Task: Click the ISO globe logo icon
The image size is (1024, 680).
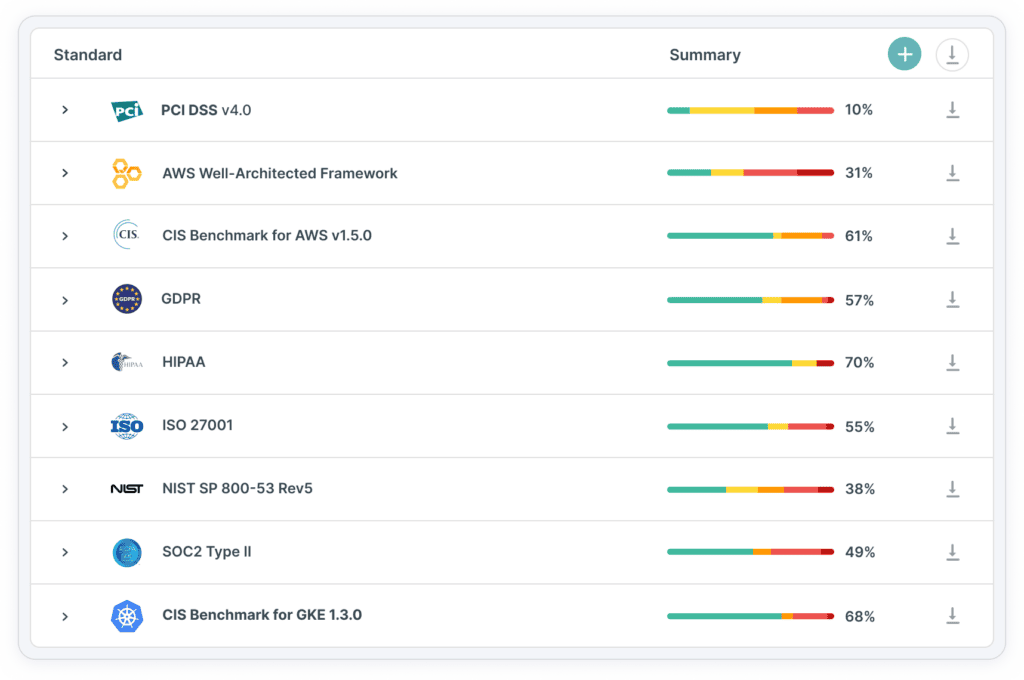Action: click(127, 426)
